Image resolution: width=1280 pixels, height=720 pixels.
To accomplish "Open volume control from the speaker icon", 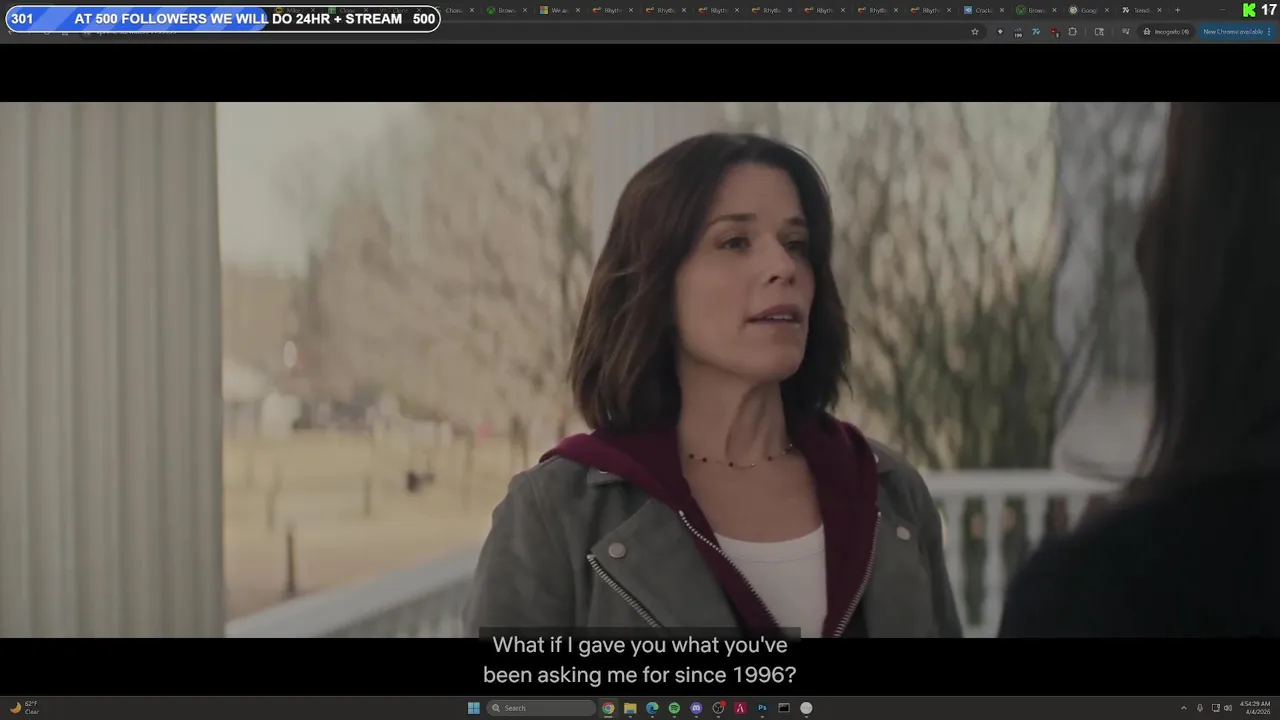I will 1228,708.
